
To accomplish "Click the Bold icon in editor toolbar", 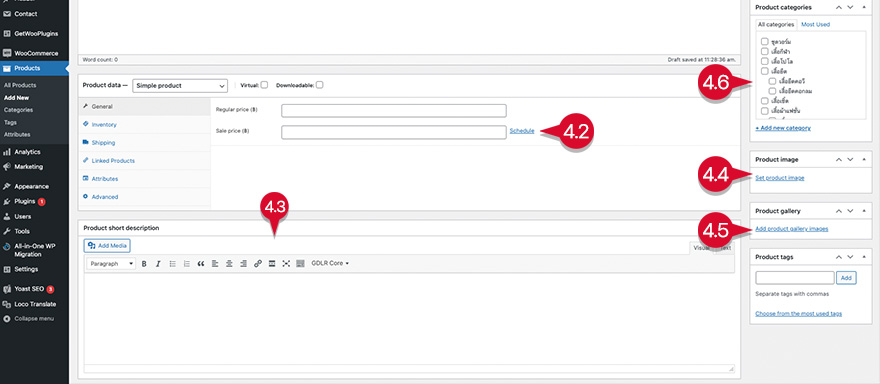I will pos(144,263).
